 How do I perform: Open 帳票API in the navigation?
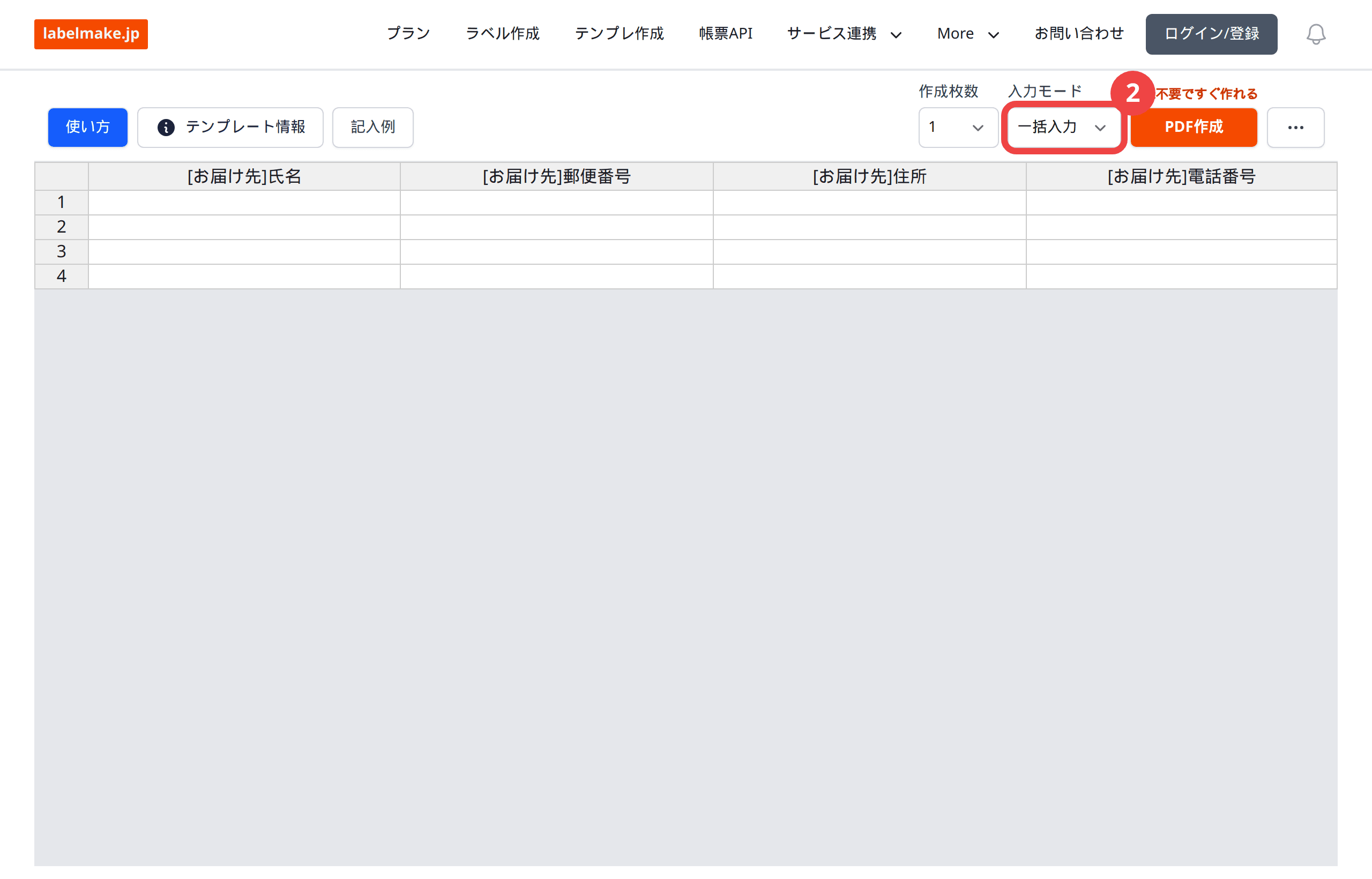[x=726, y=34]
